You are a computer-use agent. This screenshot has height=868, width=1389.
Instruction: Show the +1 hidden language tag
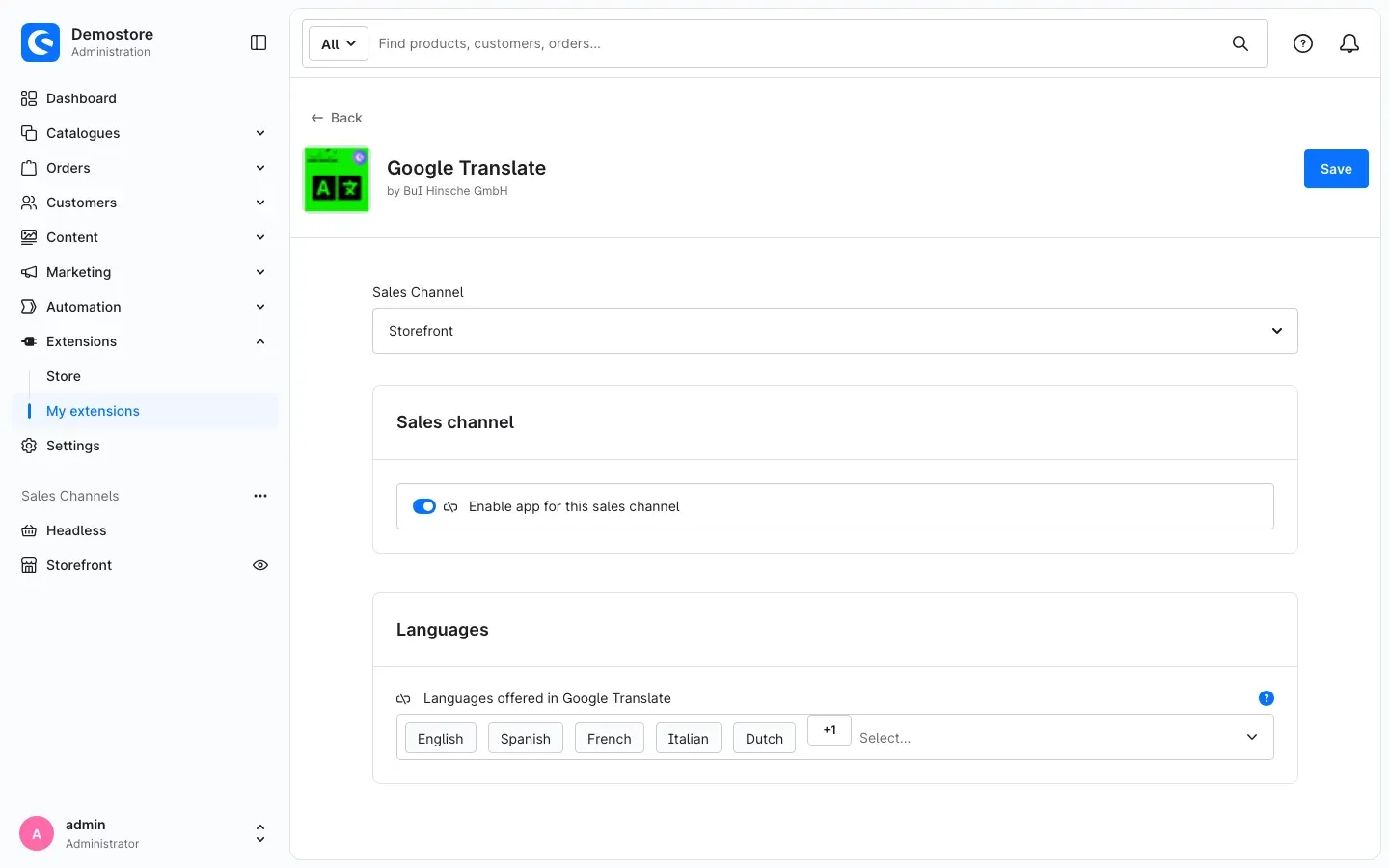click(x=830, y=730)
